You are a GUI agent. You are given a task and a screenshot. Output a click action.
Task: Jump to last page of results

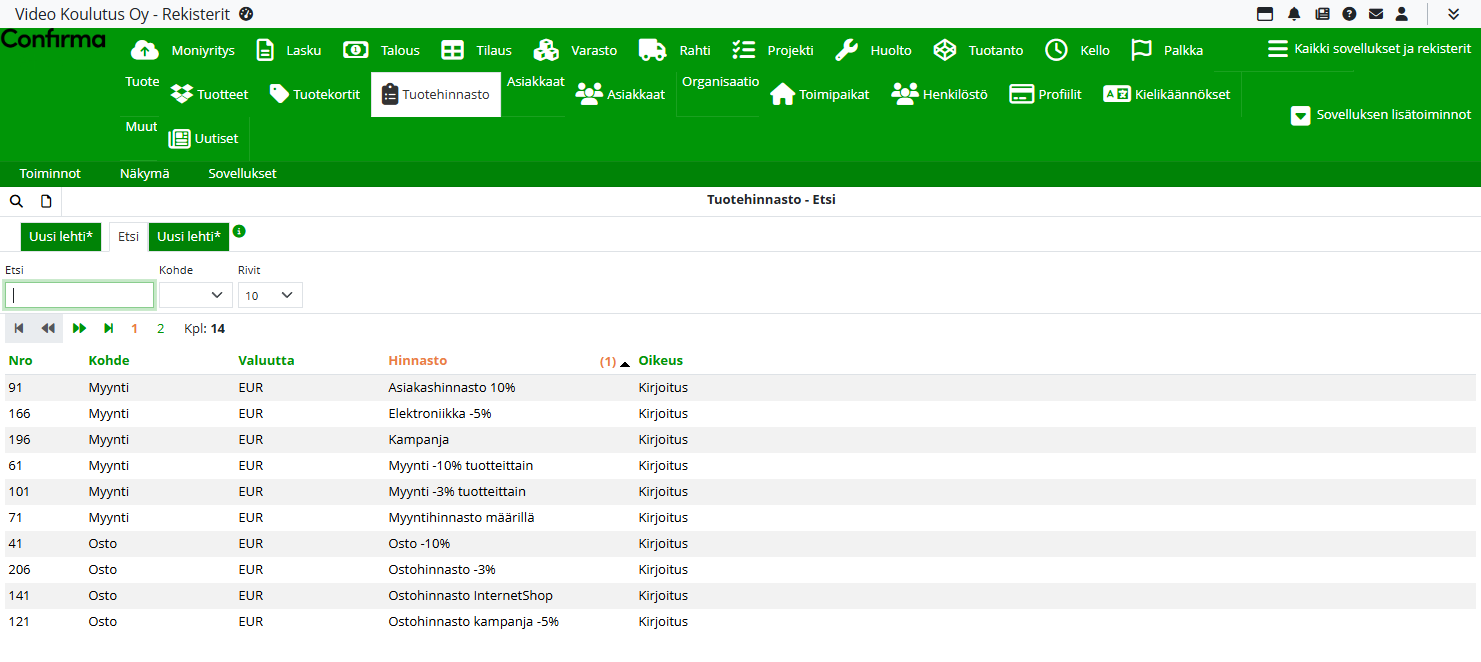coord(109,328)
